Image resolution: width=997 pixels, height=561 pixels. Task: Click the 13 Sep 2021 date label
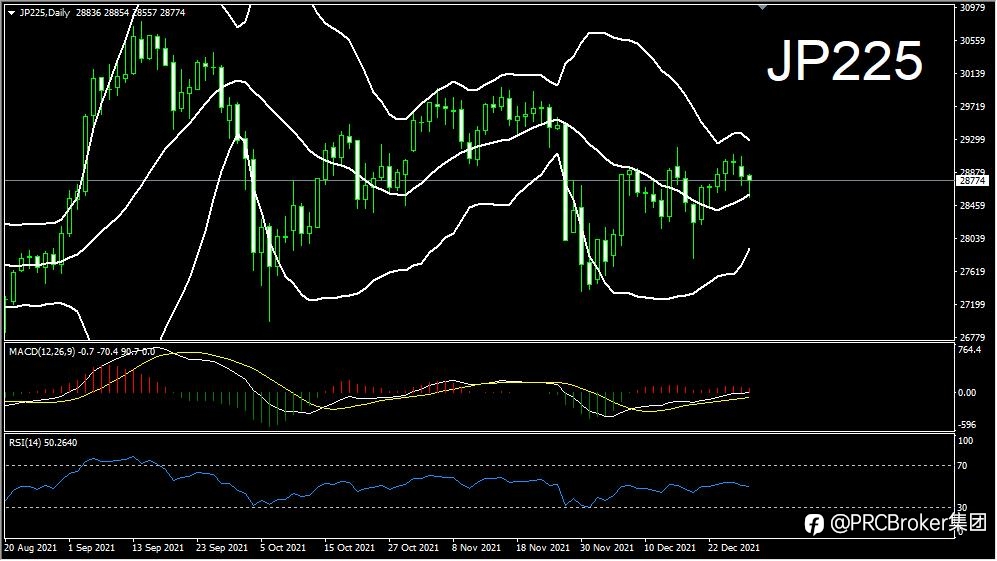(x=158, y=548)
